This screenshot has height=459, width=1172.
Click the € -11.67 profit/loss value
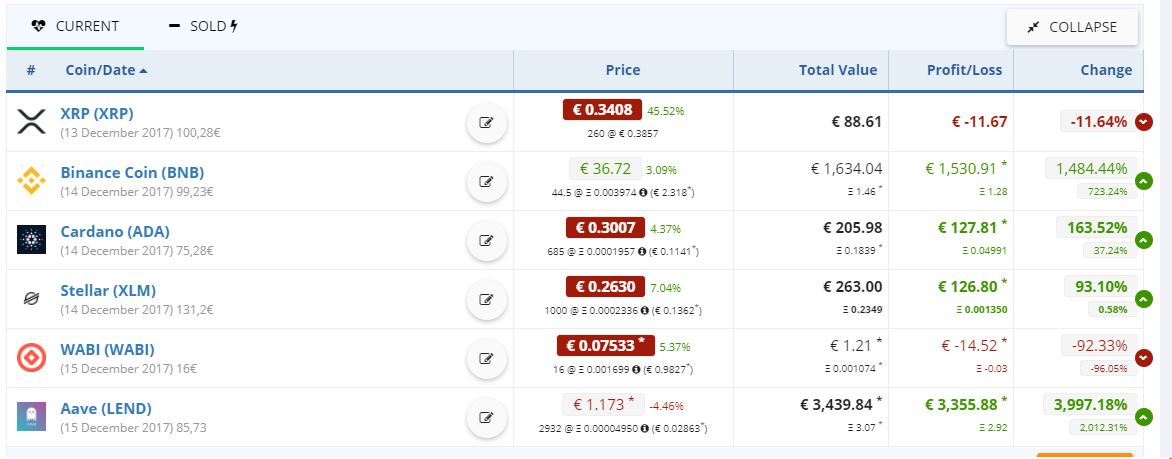(x=980, y=122)
